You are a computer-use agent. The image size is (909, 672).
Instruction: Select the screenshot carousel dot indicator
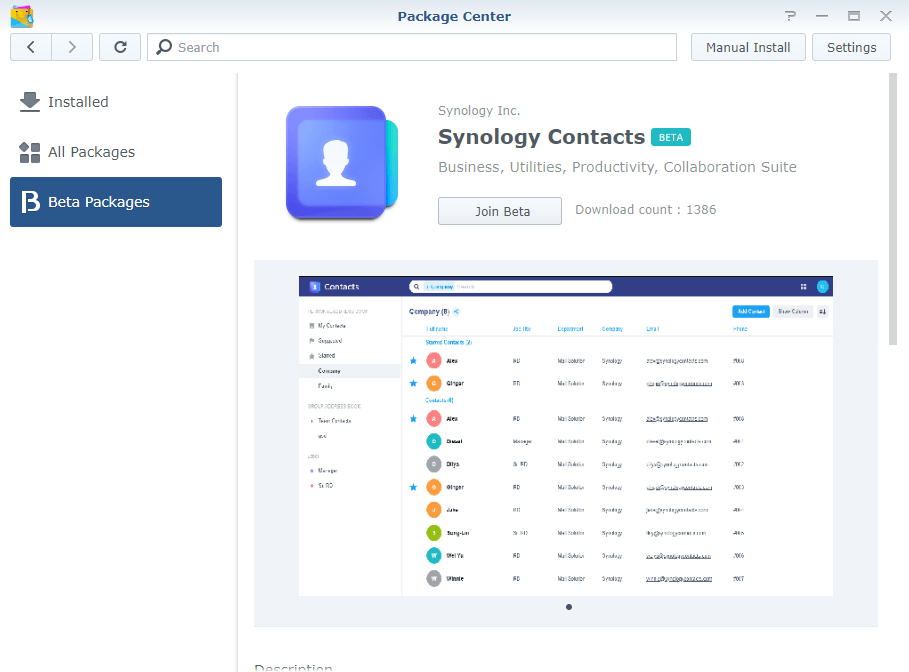point(569,607)
